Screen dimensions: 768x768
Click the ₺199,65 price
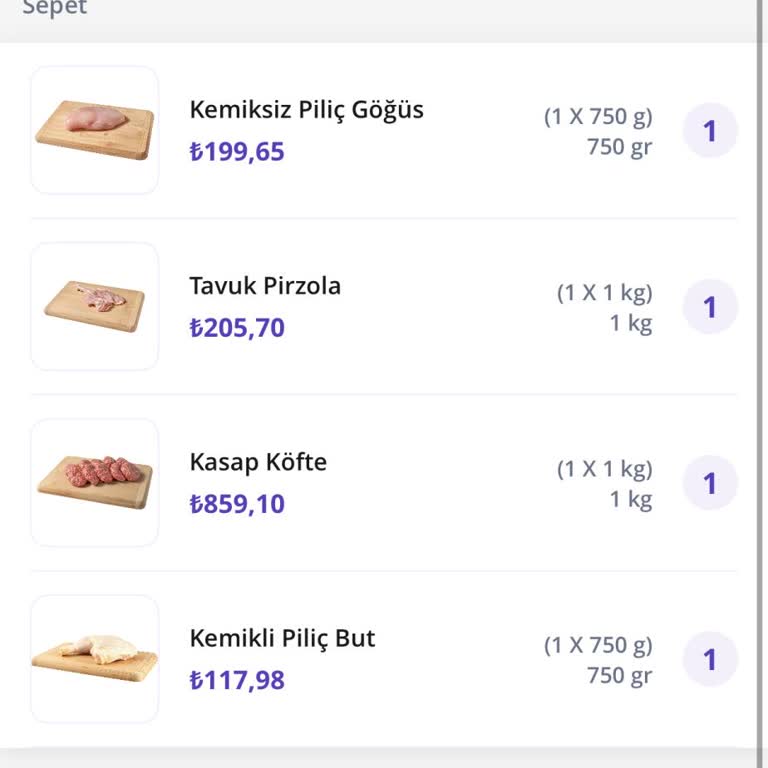tap(237, 152)
